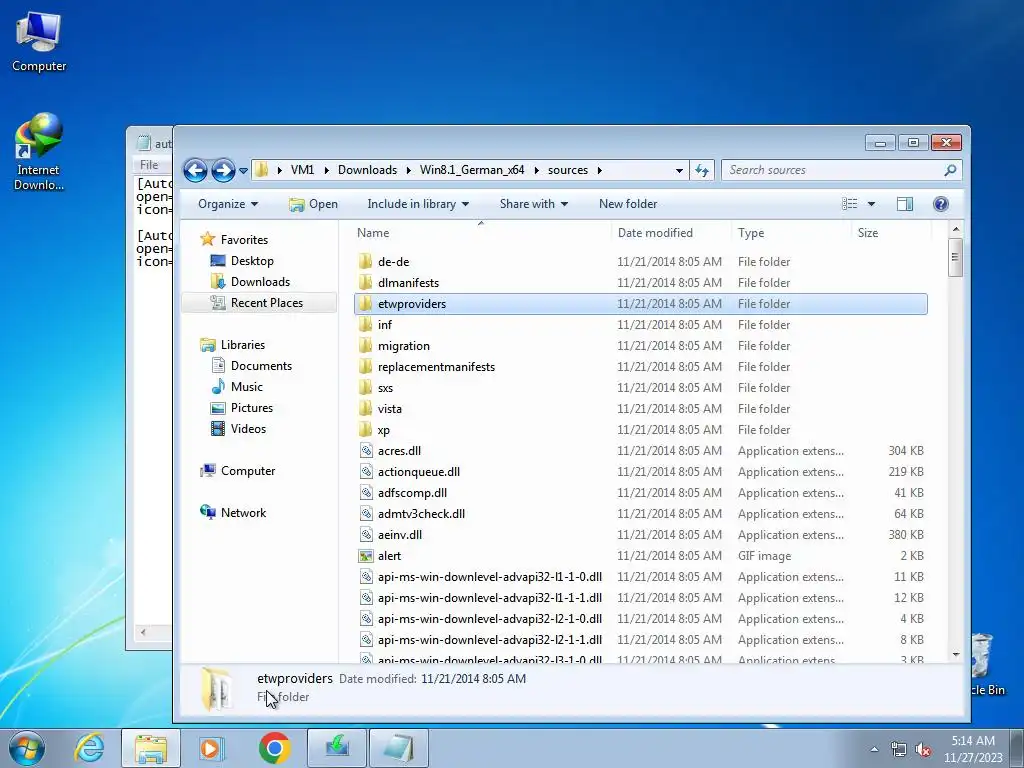Viewport: 1024px width, 768px height.
Task: Launch Internet Explorer from taskbar
Action: point(89,748)
